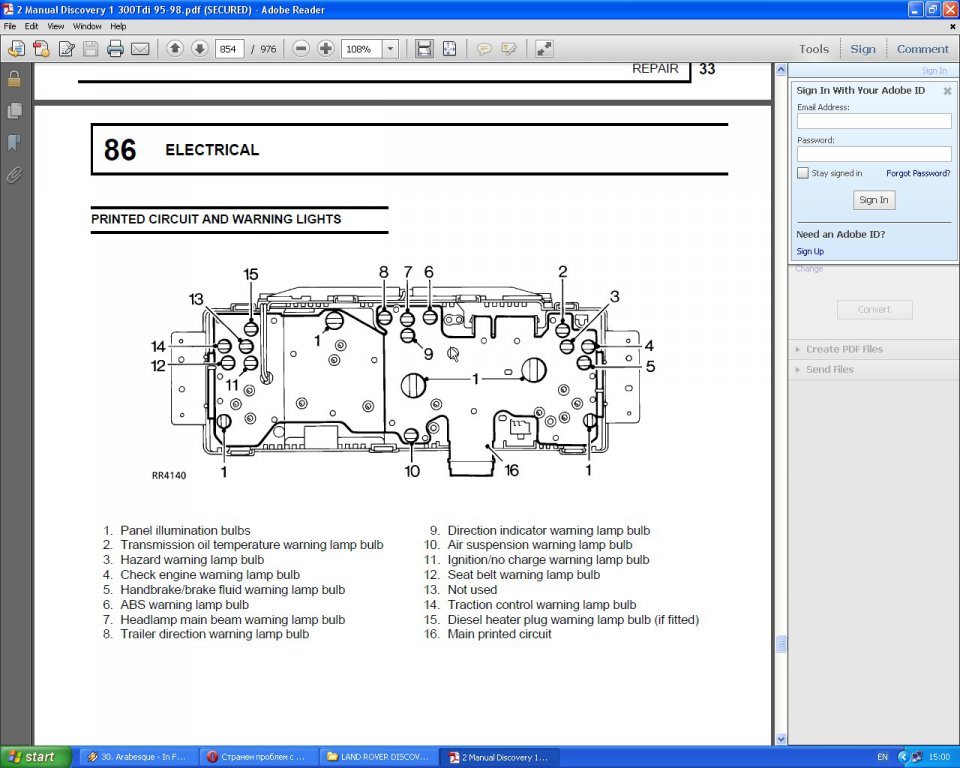Toggle the Stay signed in checkbox
Screen dimensions: 960x768
click(x=803, y=173)
